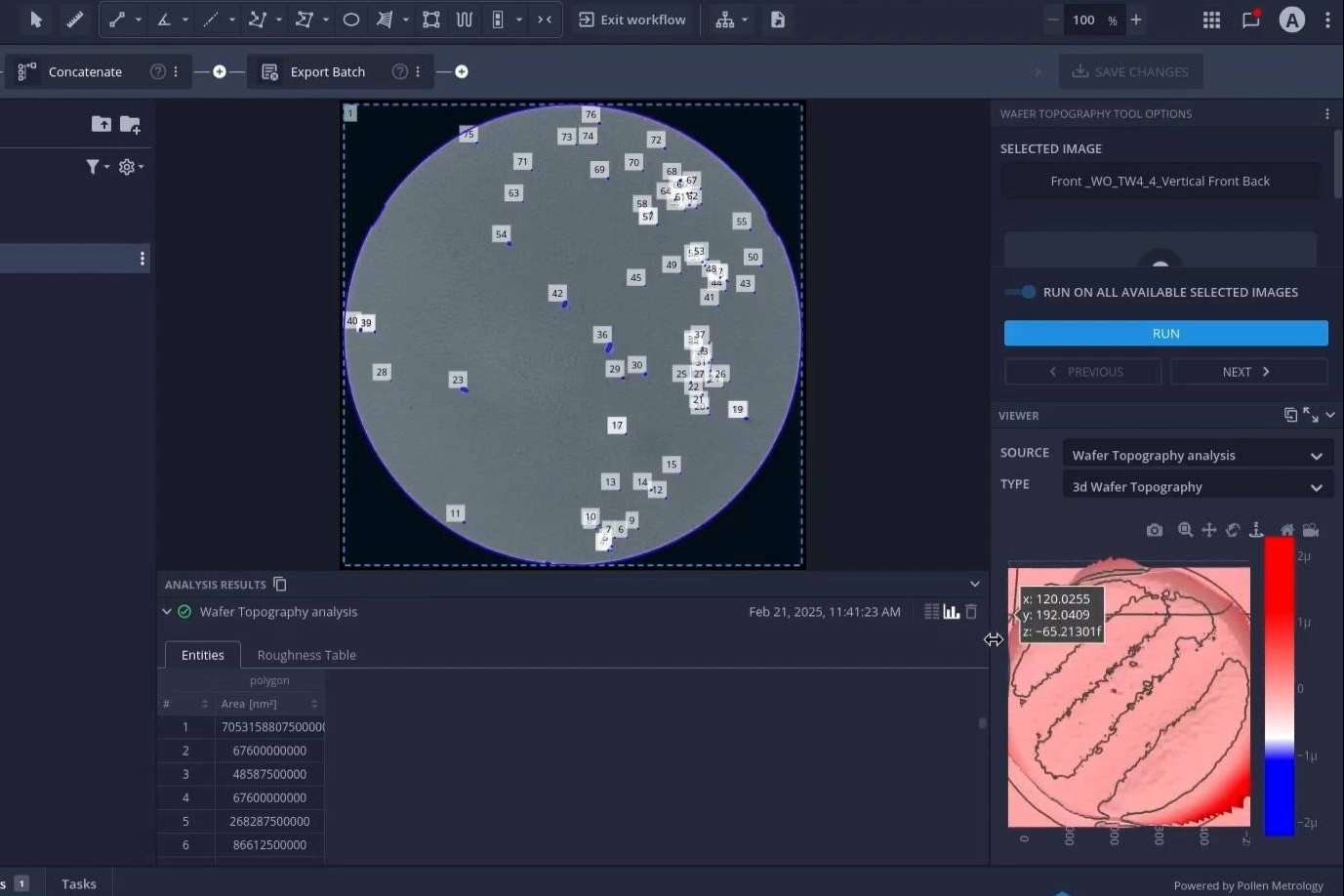Switch results to chart view icon
The image size is (1344, 896).
(x=952, y=611)
